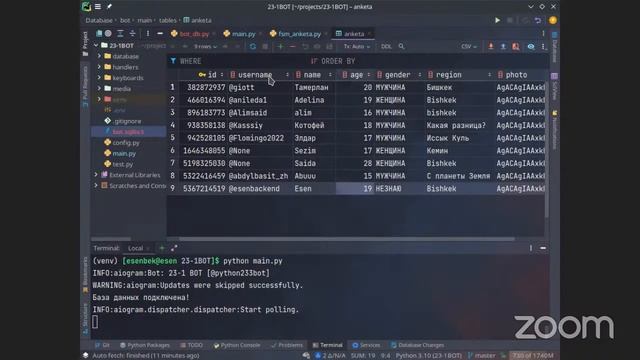Hide the Project tool window
Screen dimensions: 640x360
[x=160, y=33]
